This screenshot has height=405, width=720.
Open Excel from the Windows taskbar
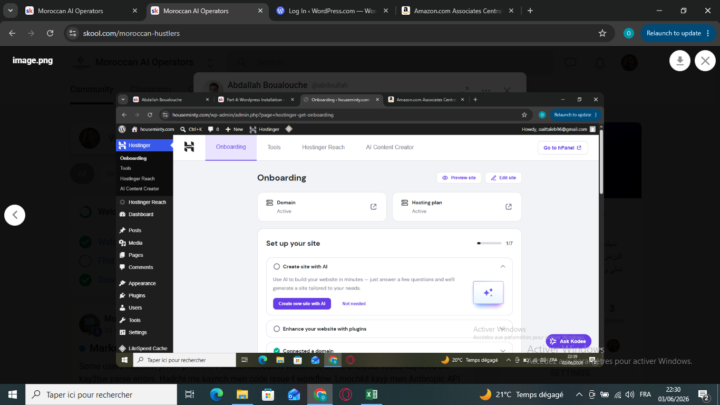coord(371,394)
